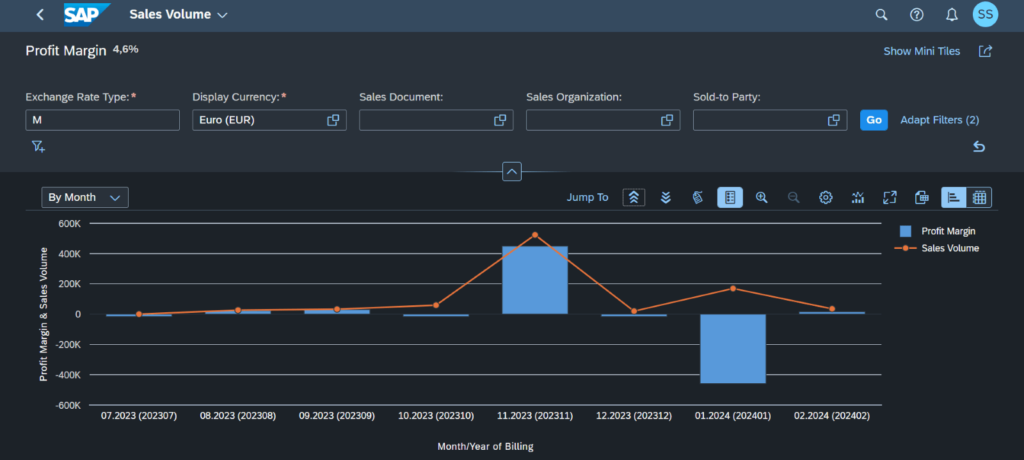This screenshot has height=460, width=1024.
Task: Open the SS user profile avatar
Action: 985,14
